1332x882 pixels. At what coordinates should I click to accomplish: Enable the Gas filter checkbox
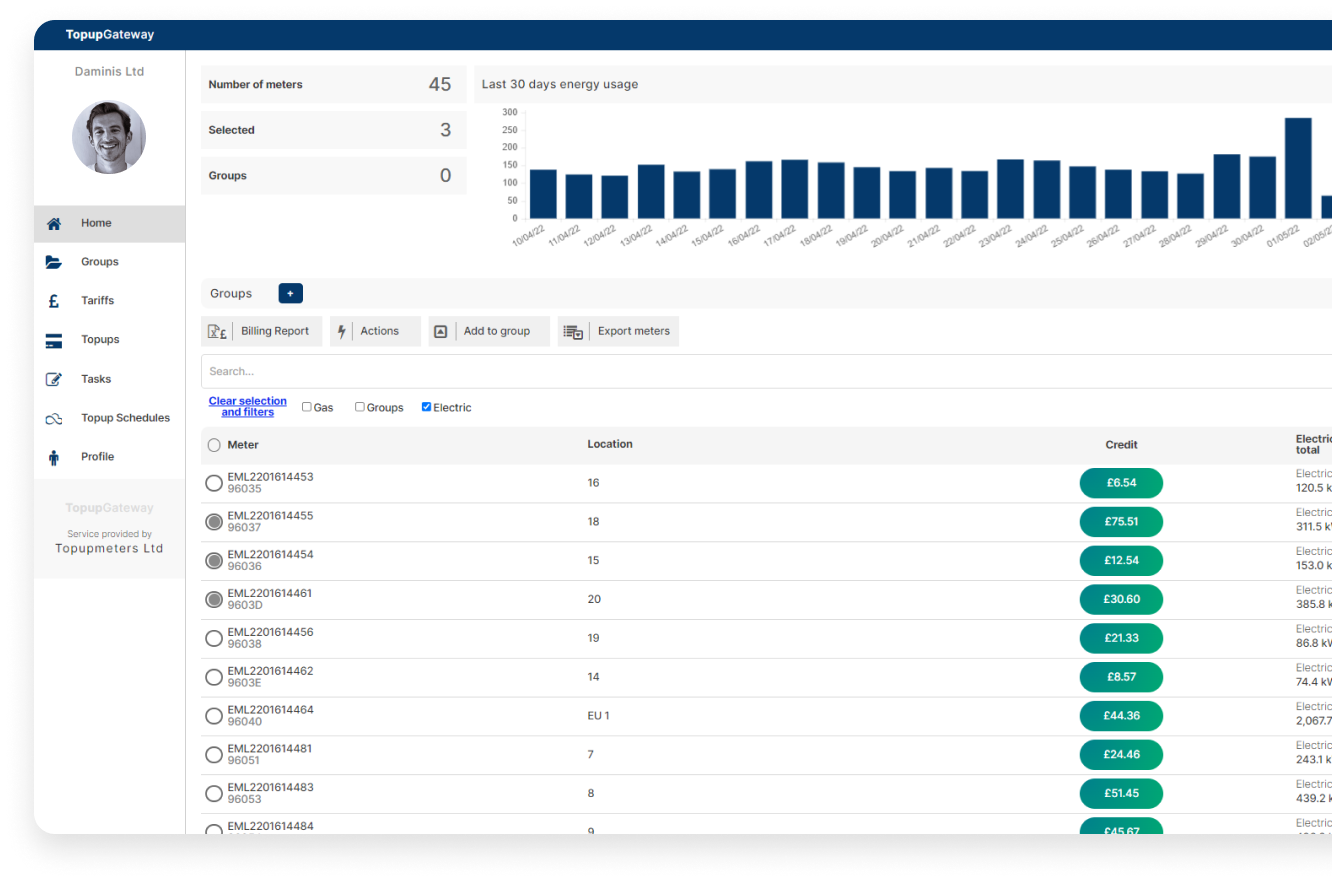pos(307,407)
